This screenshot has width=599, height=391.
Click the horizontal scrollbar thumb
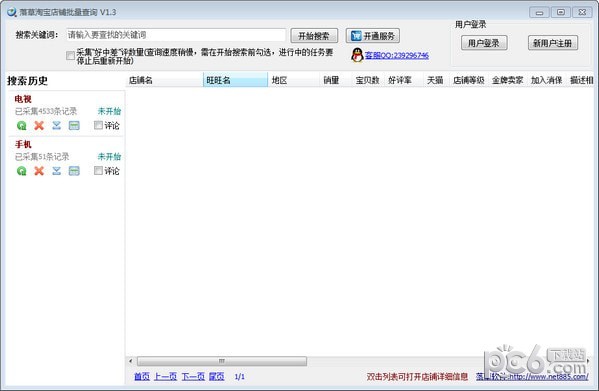pyautogui.click(x=222, y=361)
